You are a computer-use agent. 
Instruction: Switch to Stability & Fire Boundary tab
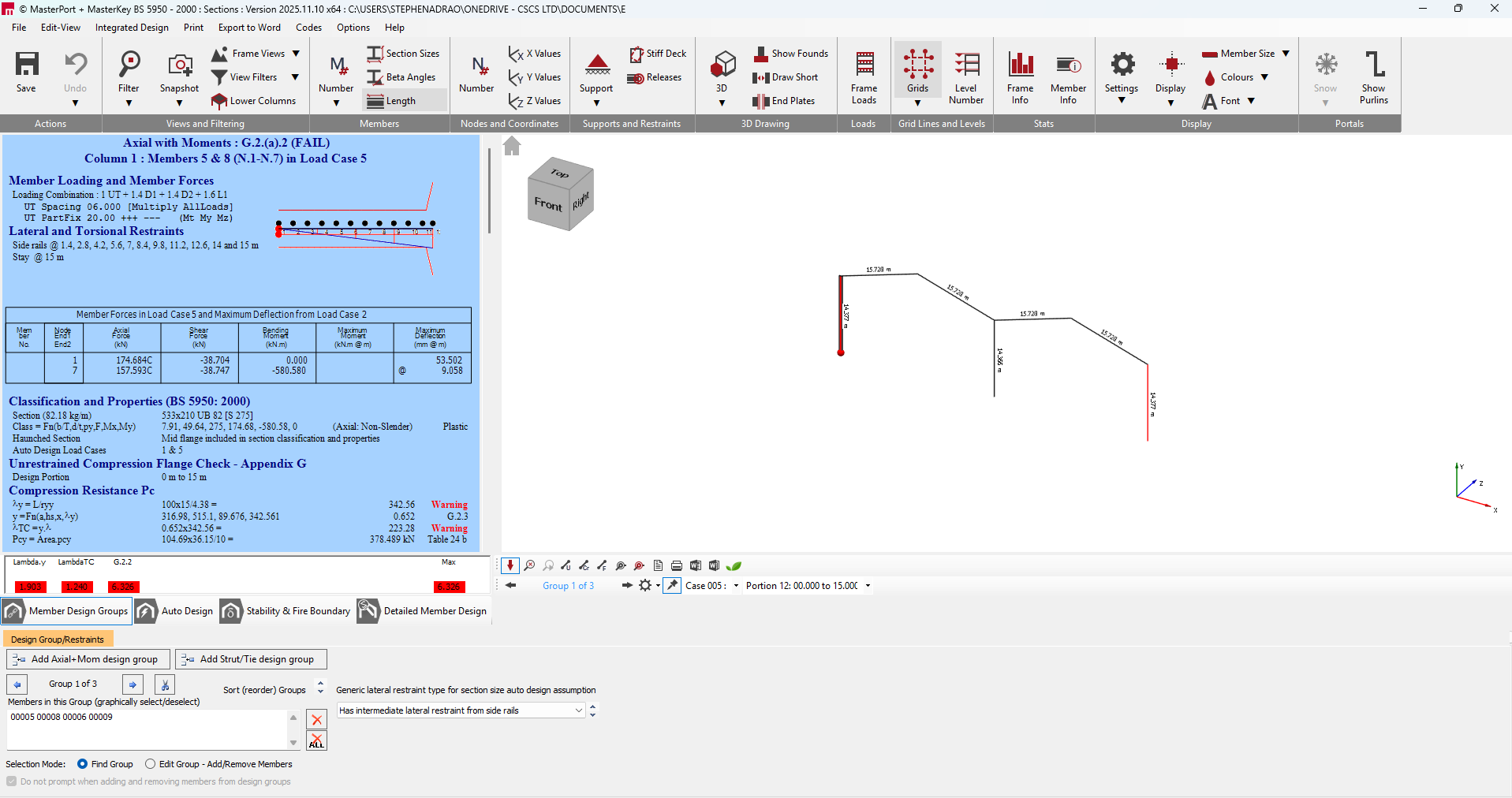point(286,611)
